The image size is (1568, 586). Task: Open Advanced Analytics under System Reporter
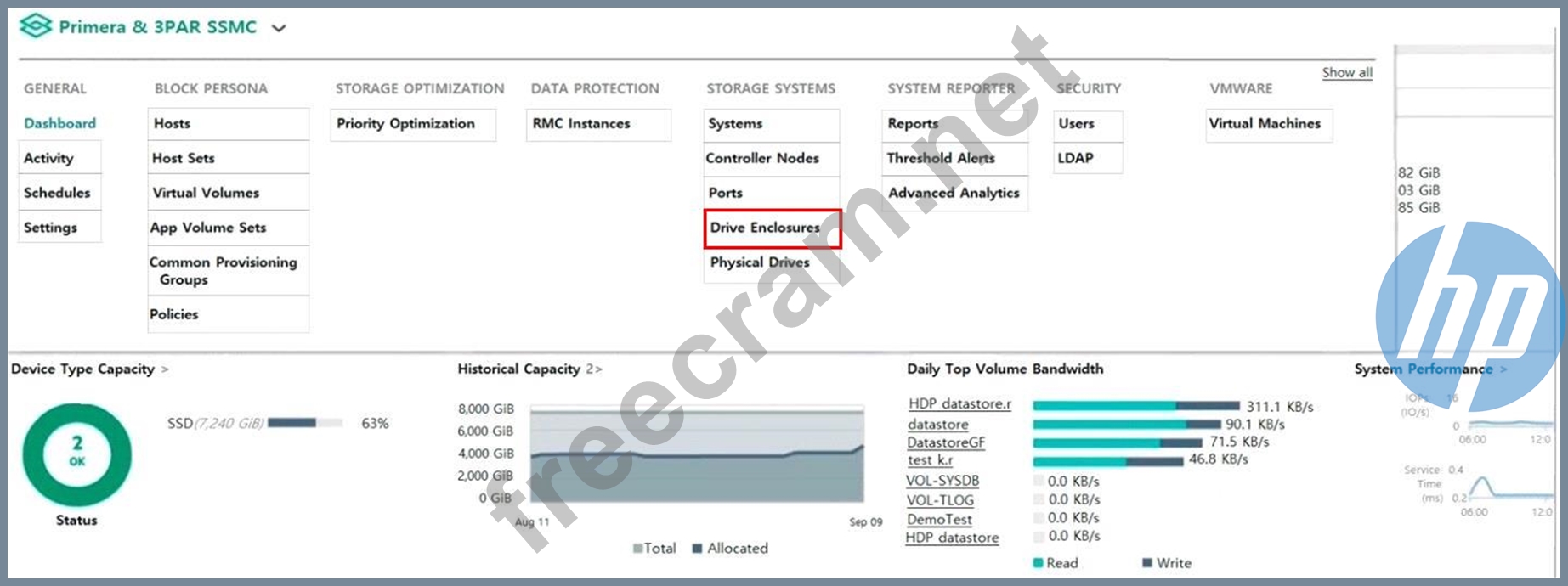point(954,193)
